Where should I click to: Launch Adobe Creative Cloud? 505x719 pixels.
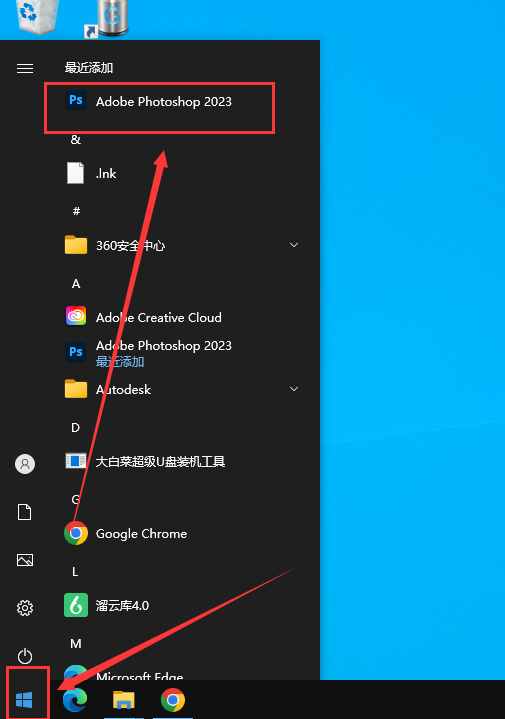[x=183, y=317]
